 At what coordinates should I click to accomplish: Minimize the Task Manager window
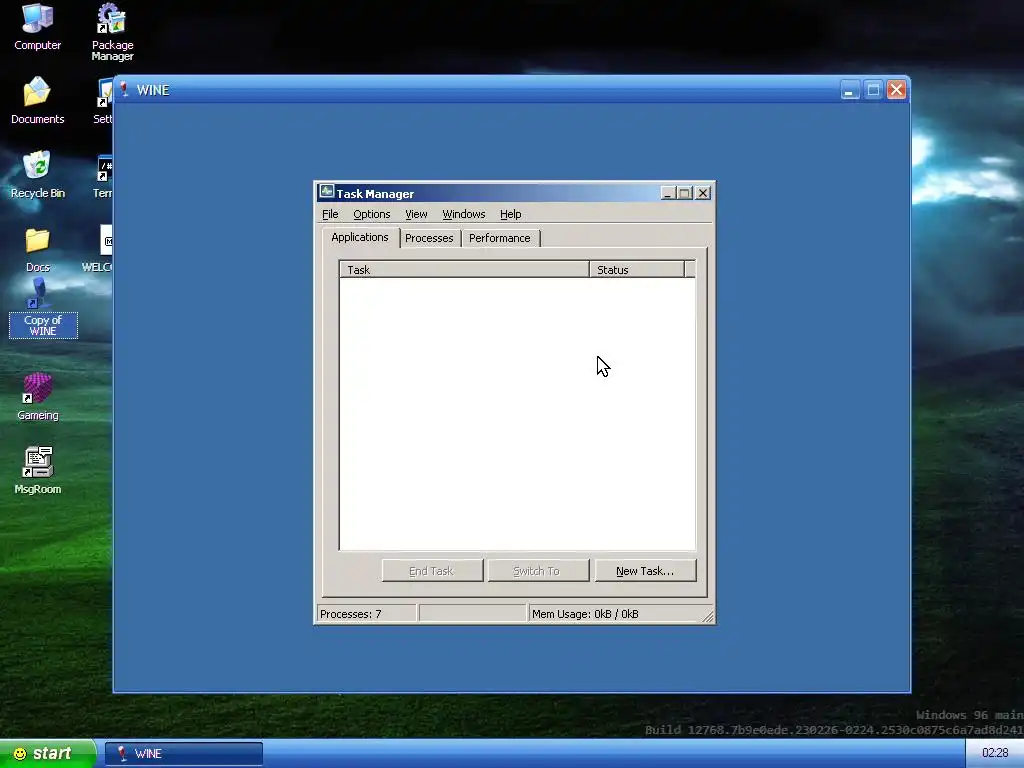(667, 193)
